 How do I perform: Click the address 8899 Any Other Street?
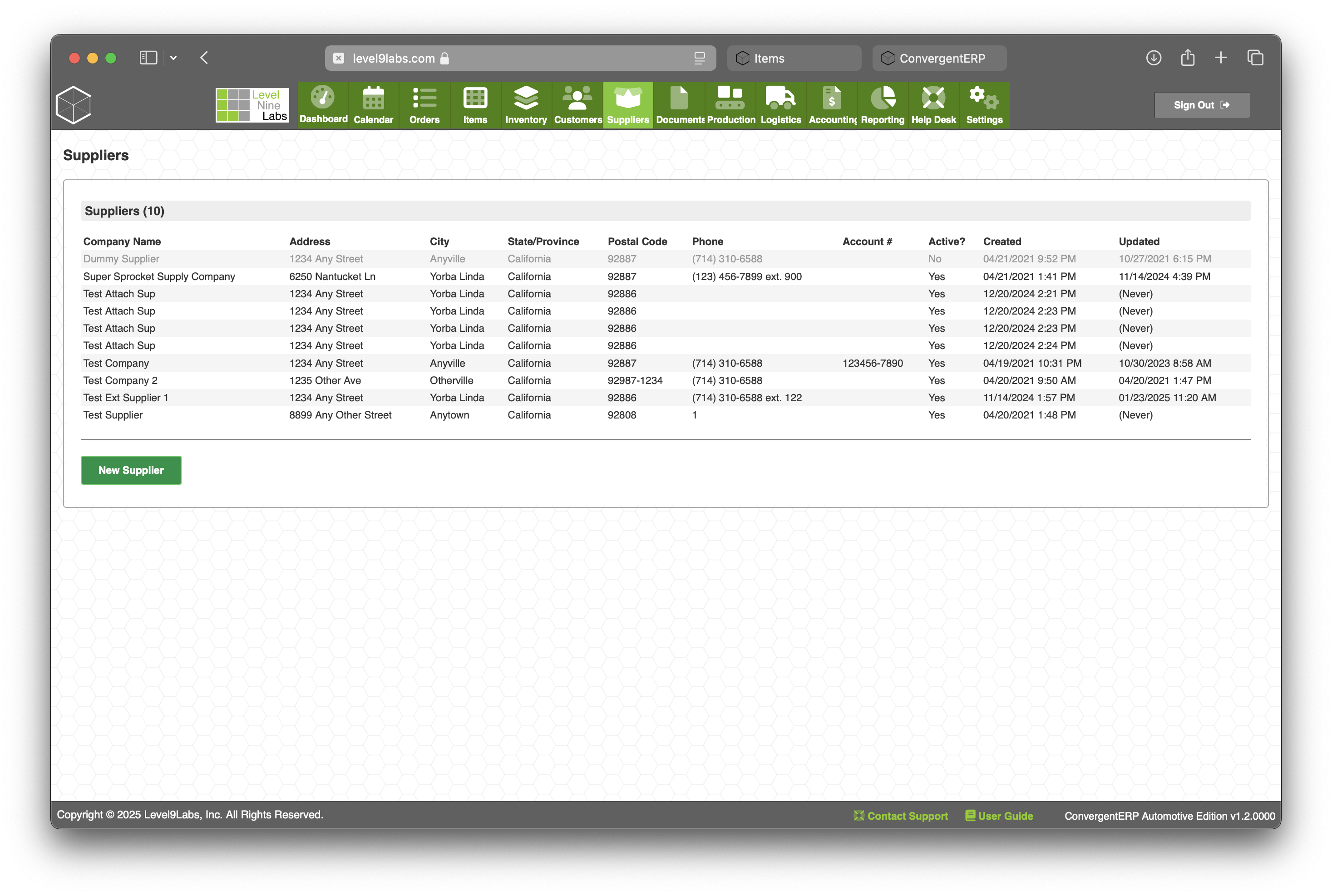point(340,415)
